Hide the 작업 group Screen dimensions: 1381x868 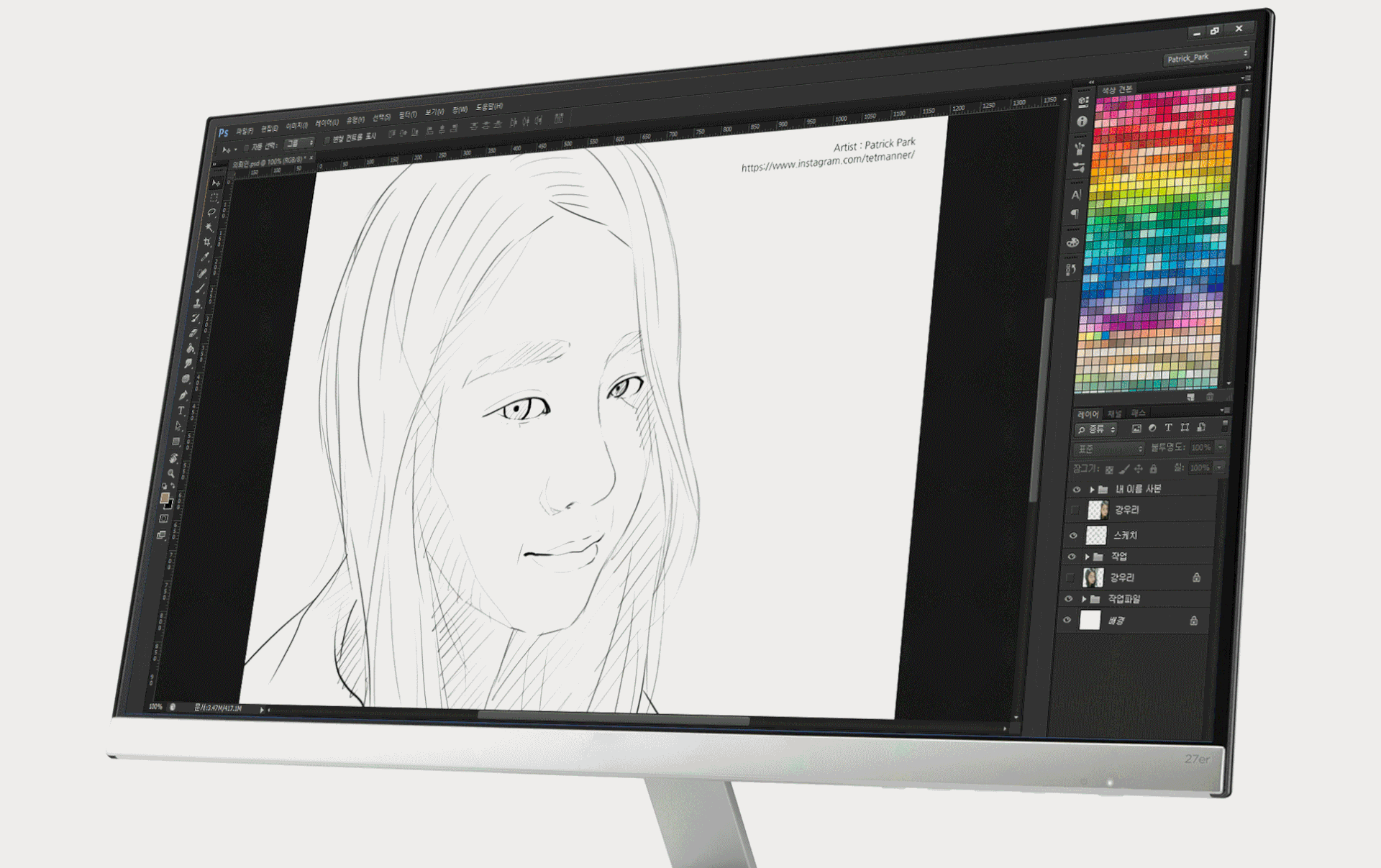click(x=1072, y=557)
